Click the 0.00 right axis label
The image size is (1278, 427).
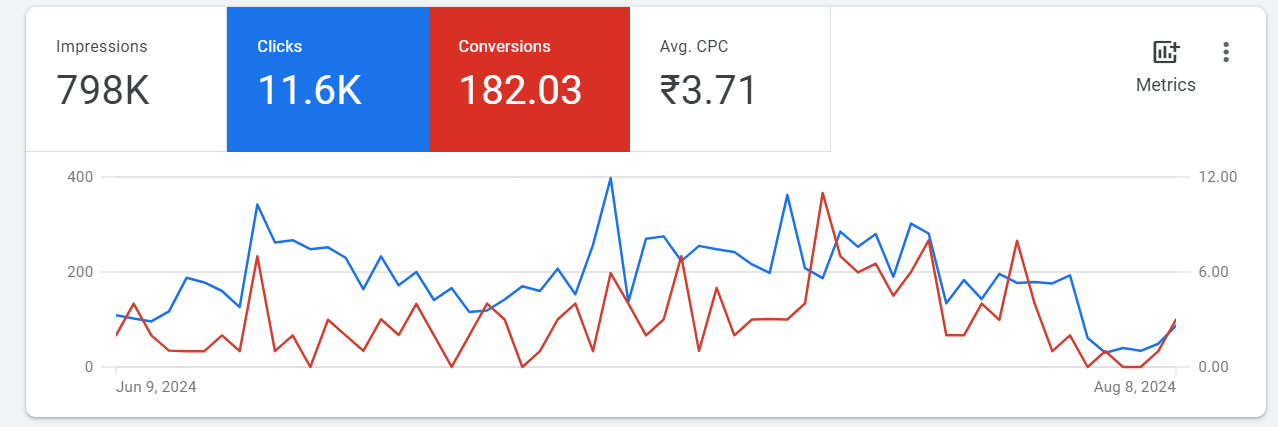(x=1218, y=367)
